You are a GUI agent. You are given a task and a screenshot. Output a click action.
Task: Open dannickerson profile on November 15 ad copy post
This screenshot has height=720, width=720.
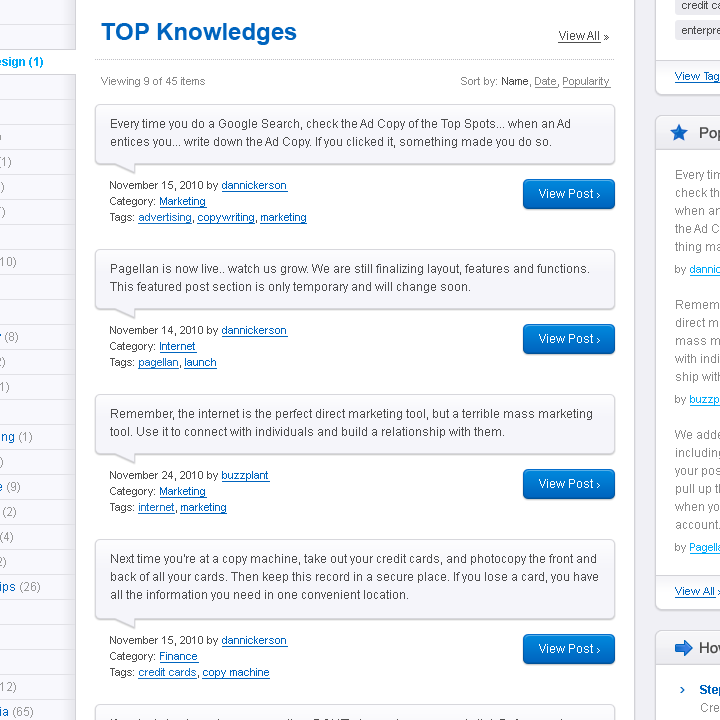[254, 186]
